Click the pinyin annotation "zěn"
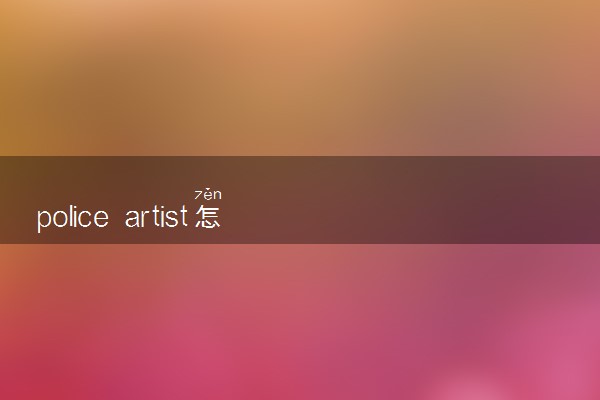This screenshot has width=600, height=400. (208, 194)
